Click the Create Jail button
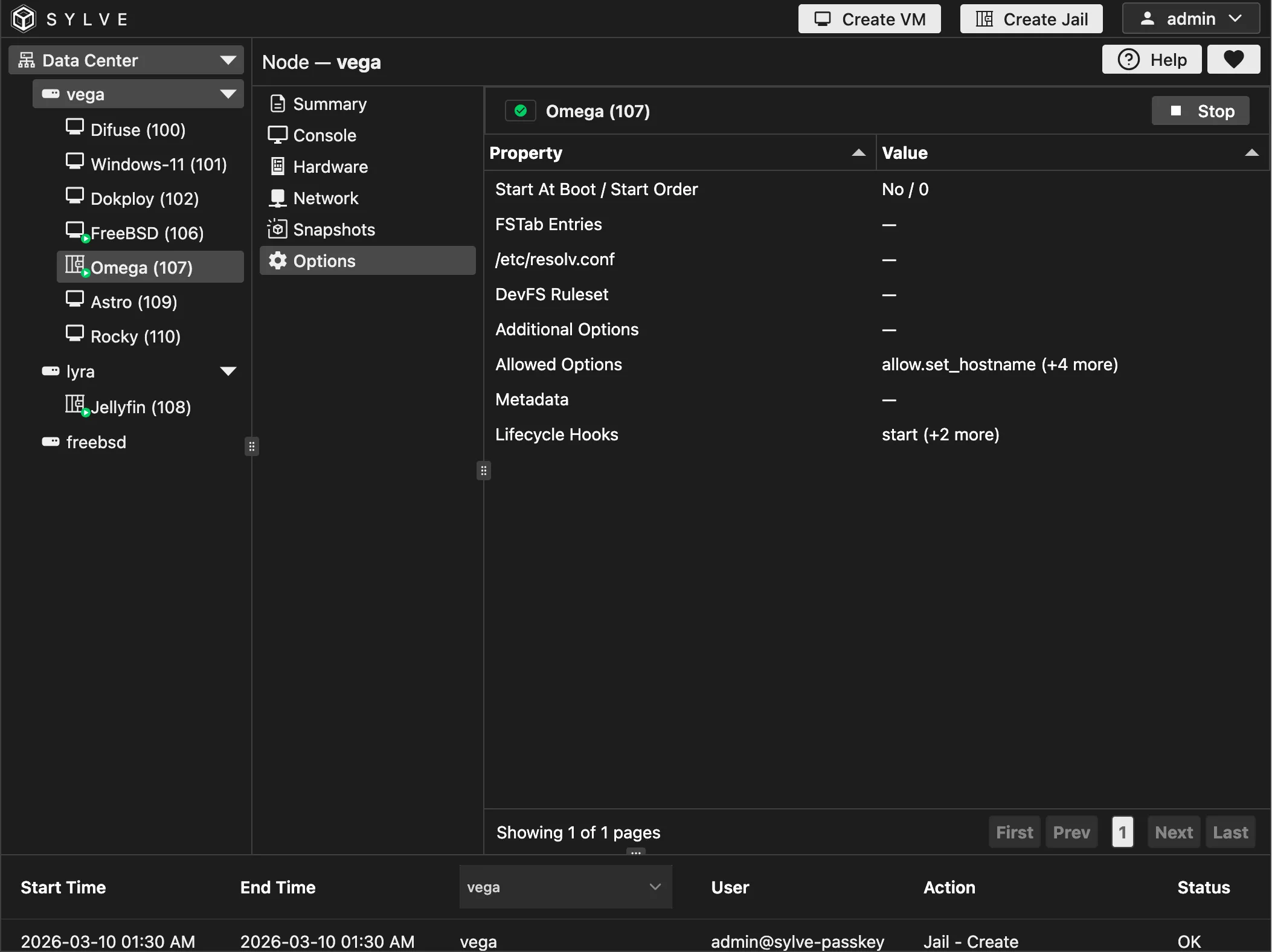This screenshot has height=952, width=1272. [1031, 19]
